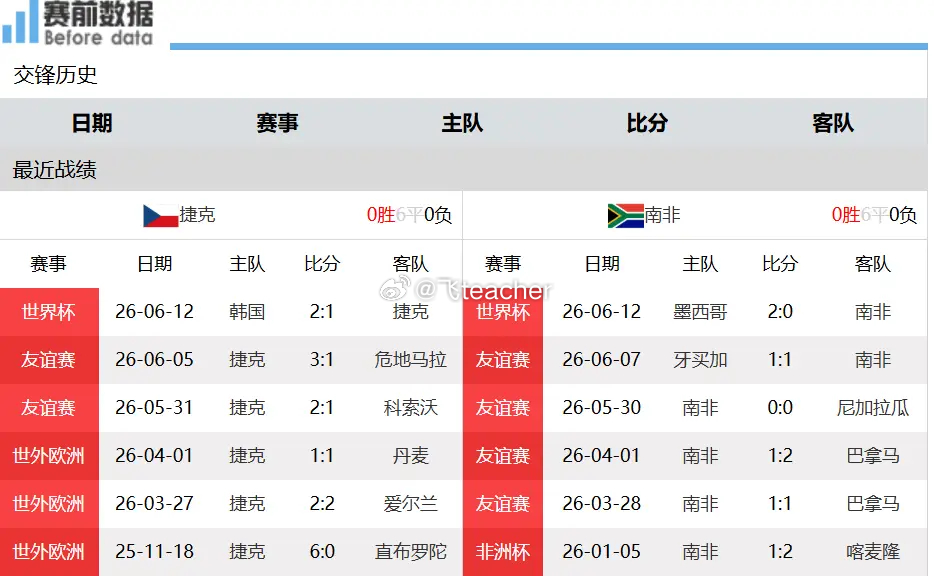
Task: Click the 1:1 score against 丹麦
Action: click(322, 456)
